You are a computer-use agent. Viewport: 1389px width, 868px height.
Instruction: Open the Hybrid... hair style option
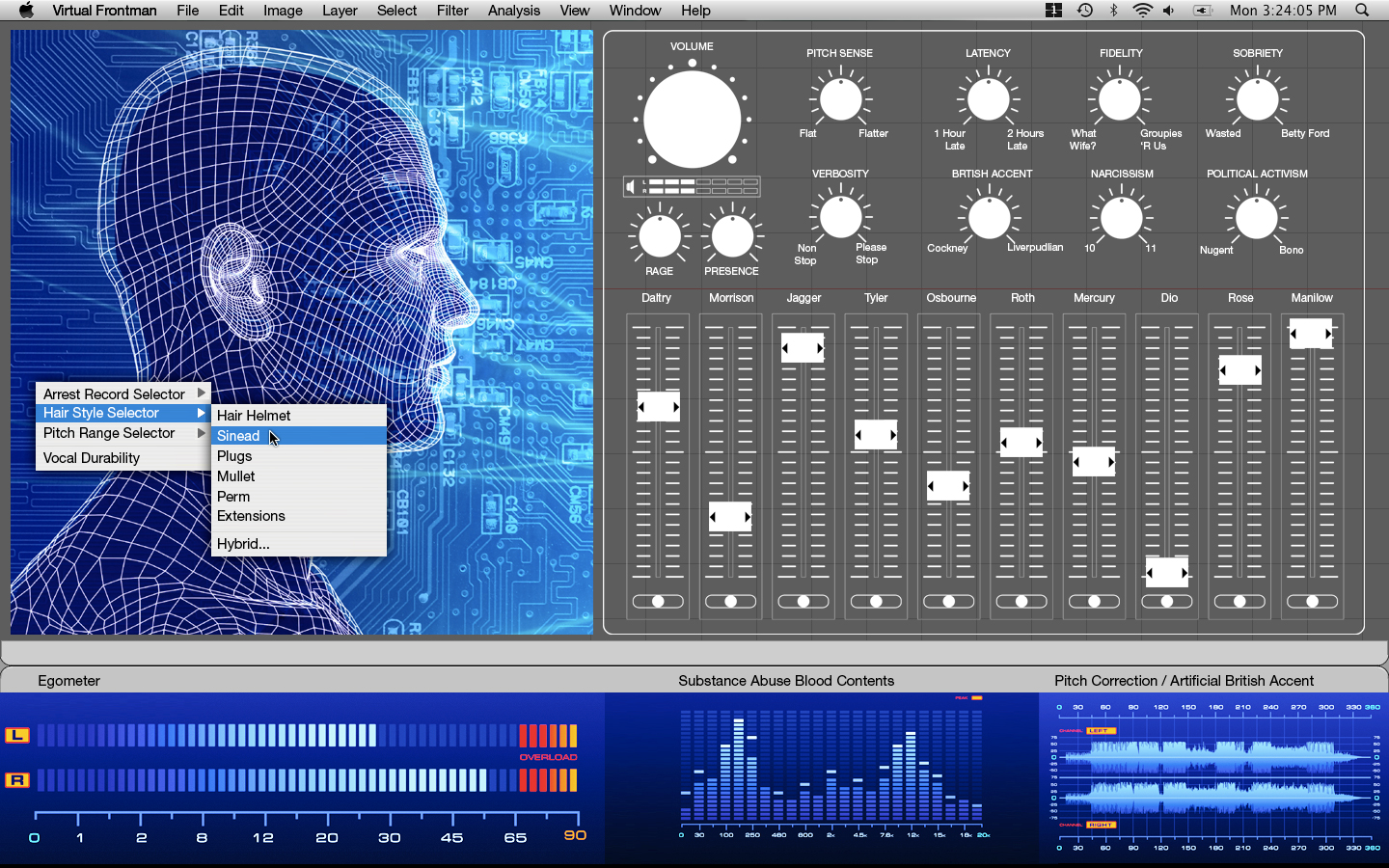[x=299, y=544]
